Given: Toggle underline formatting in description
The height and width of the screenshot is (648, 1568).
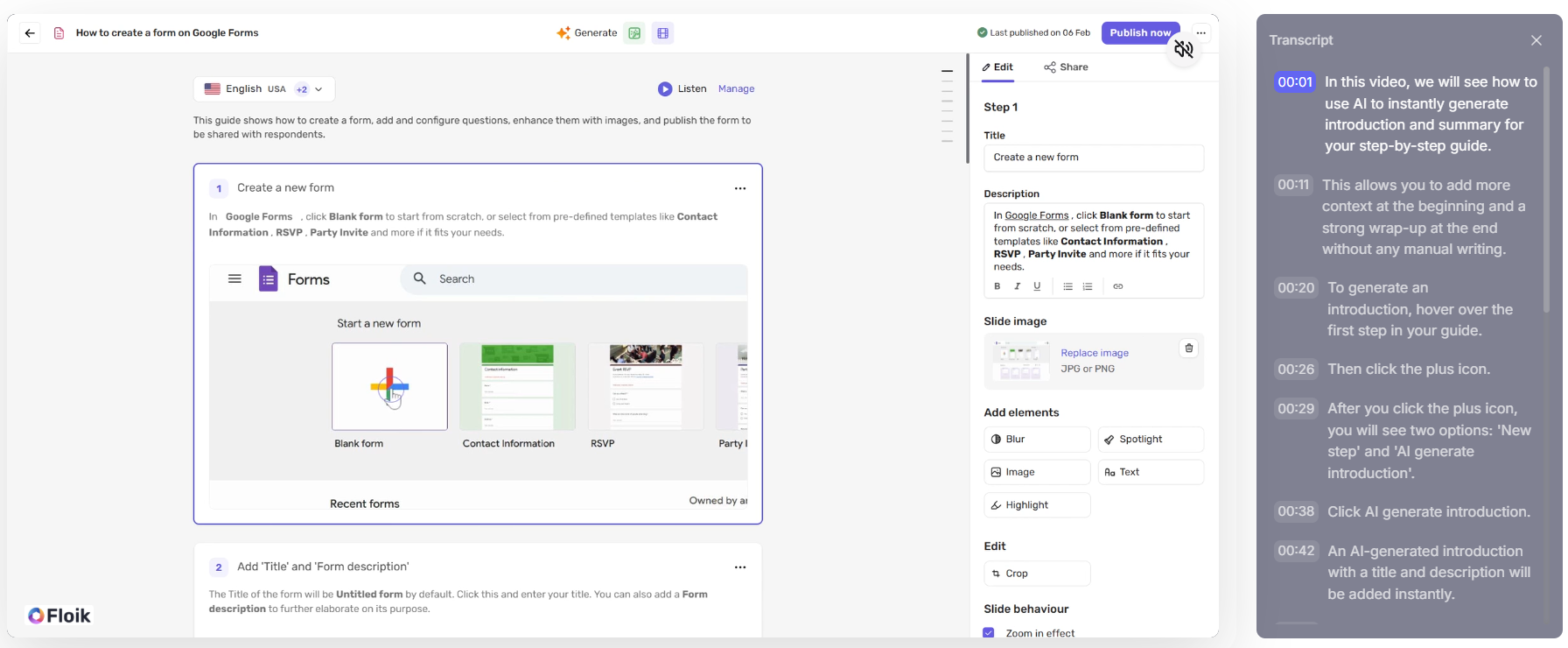Looking at the screenshot, I should click(1037, 286).
